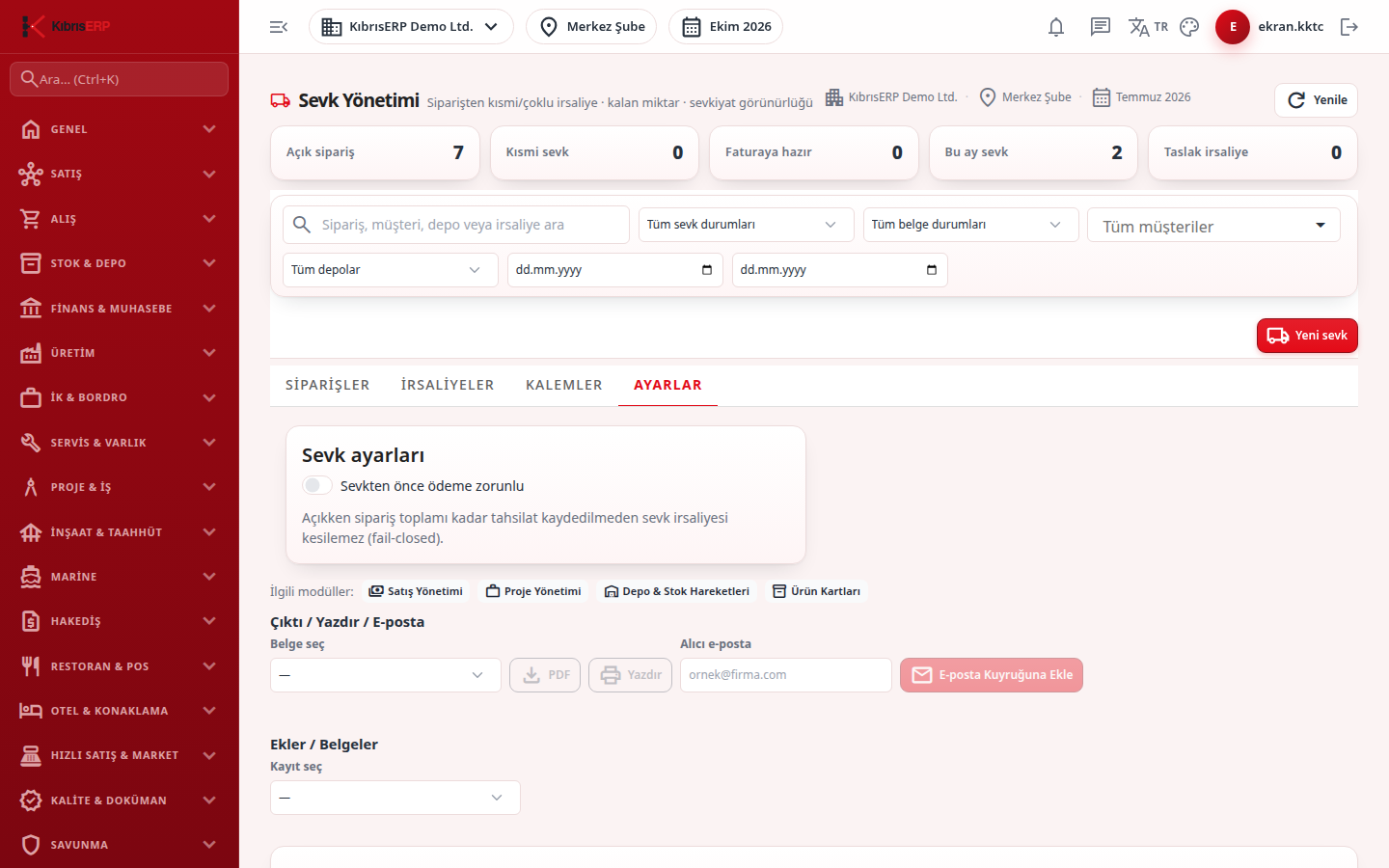Open Proje Yönetimi related module
Viewport: 1389px width, 868px height.
(533, 591)
